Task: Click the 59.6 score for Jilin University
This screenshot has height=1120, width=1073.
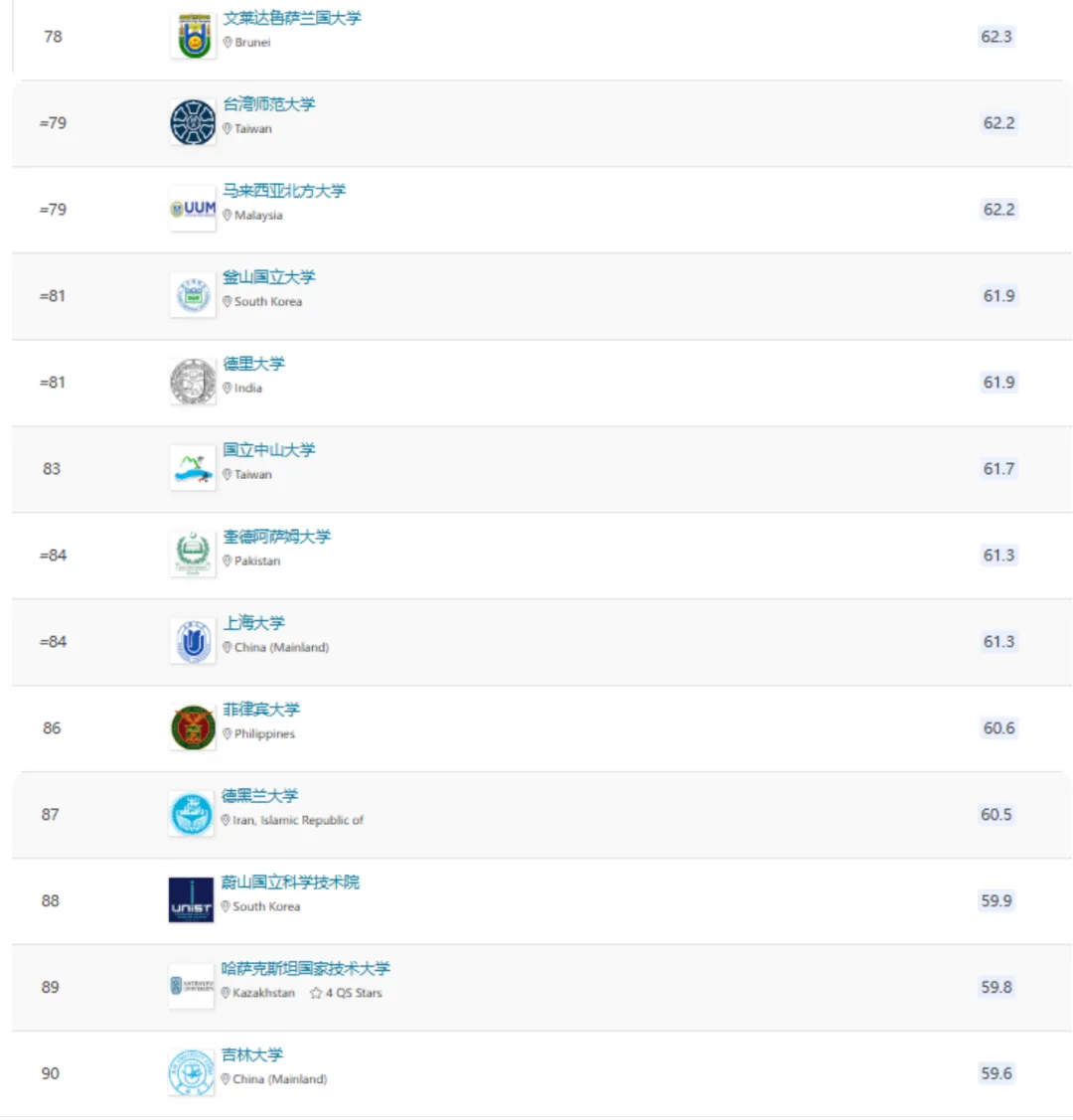Action: click(x=996, y=1073)
